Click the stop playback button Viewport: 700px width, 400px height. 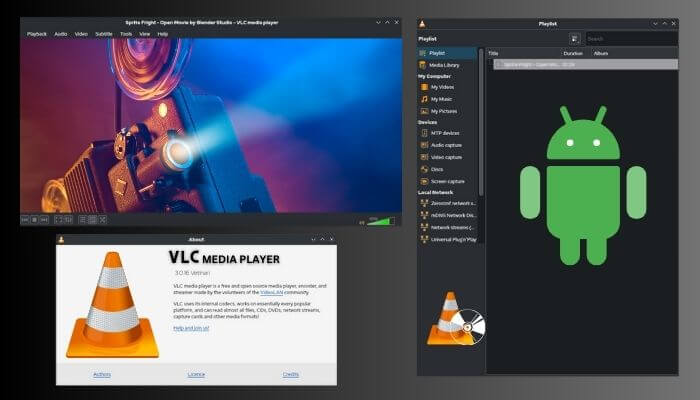(33, 219)
